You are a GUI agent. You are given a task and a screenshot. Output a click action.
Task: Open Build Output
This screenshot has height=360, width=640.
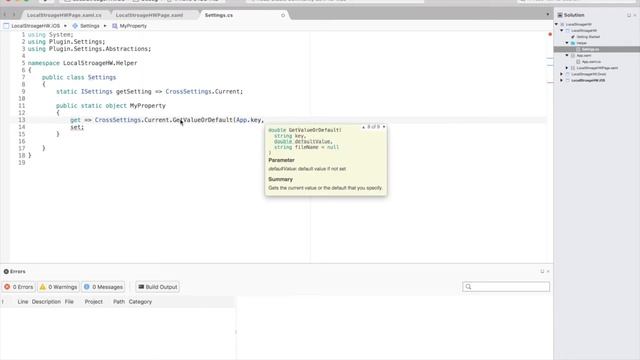click(x=158, y=287)
